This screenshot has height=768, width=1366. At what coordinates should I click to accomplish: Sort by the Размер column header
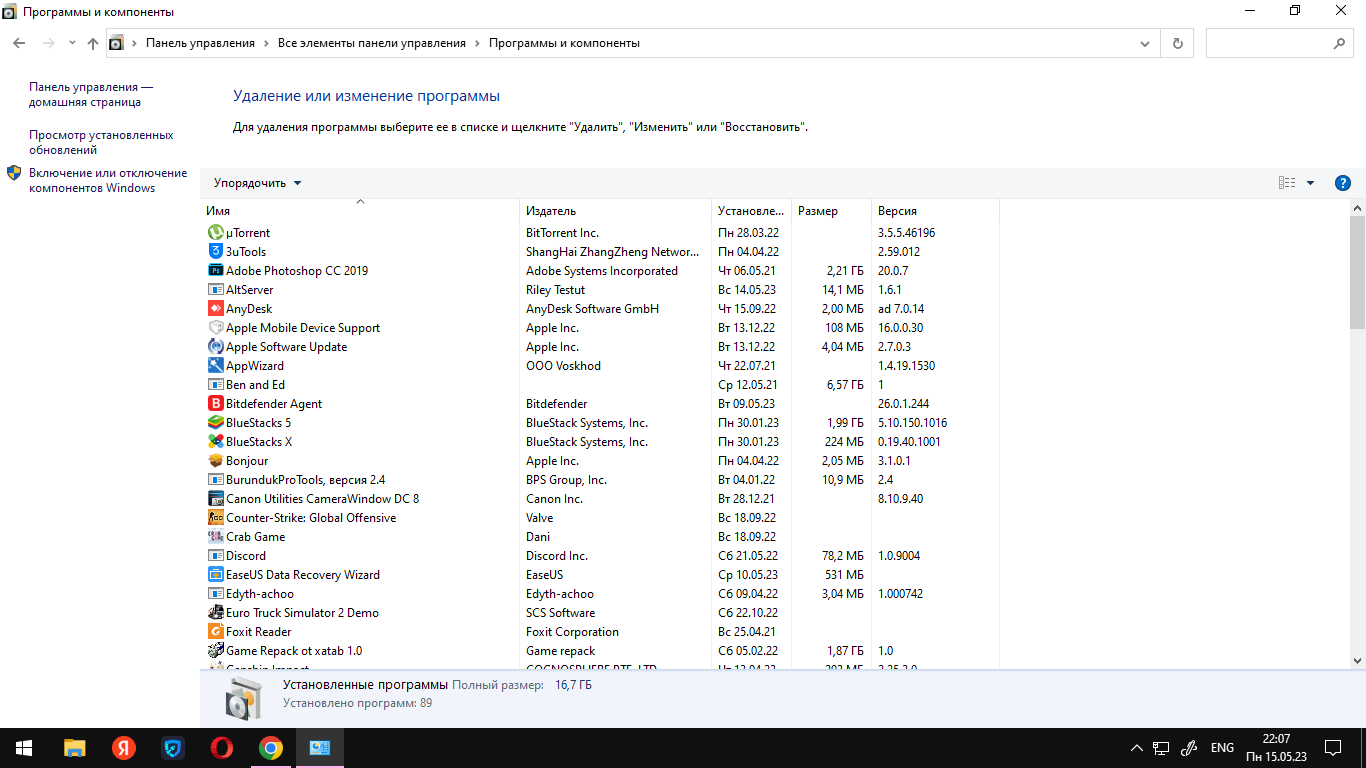[x=831, y=211]
